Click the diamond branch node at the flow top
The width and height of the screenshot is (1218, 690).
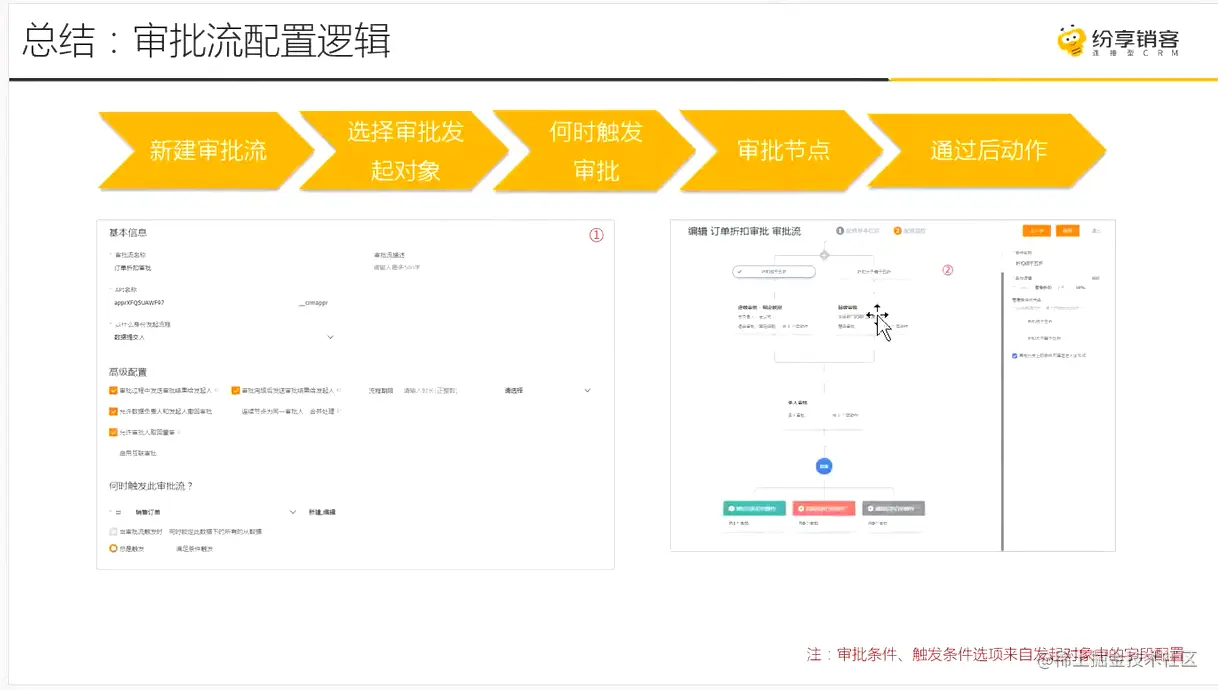(x=824, y=254)
